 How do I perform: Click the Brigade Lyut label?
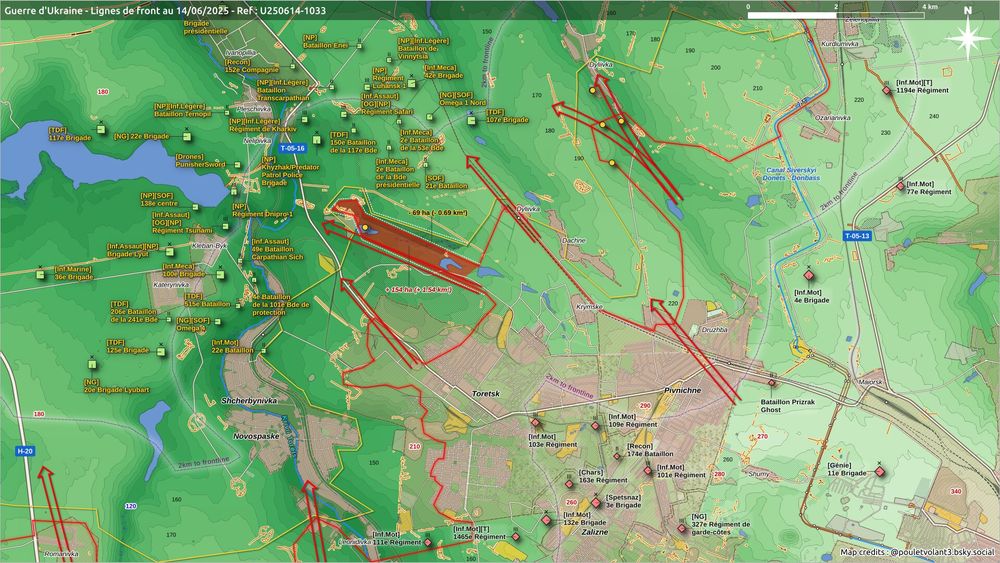tap(133, 250)
